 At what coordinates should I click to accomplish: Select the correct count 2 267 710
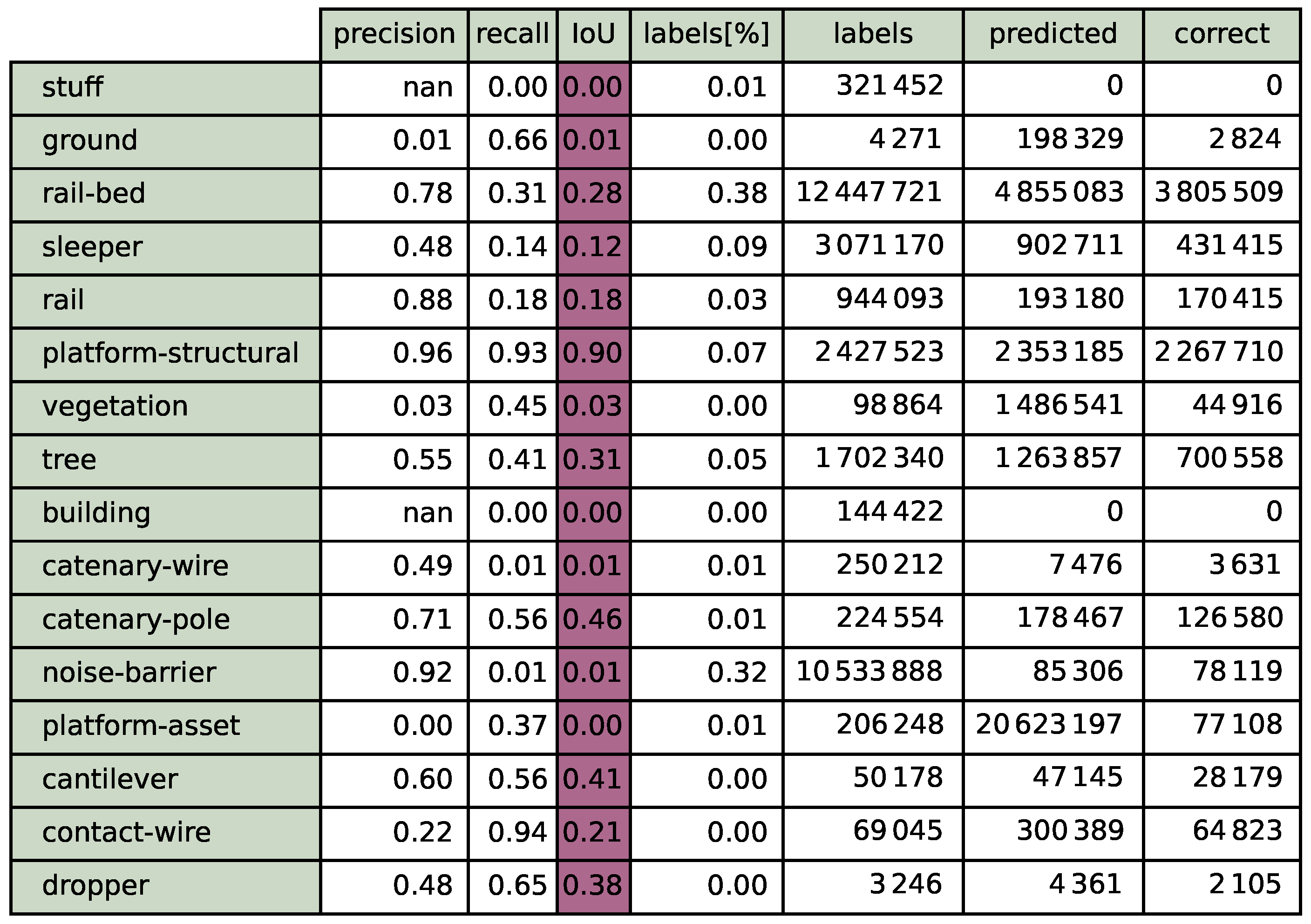pos(1218,353)
